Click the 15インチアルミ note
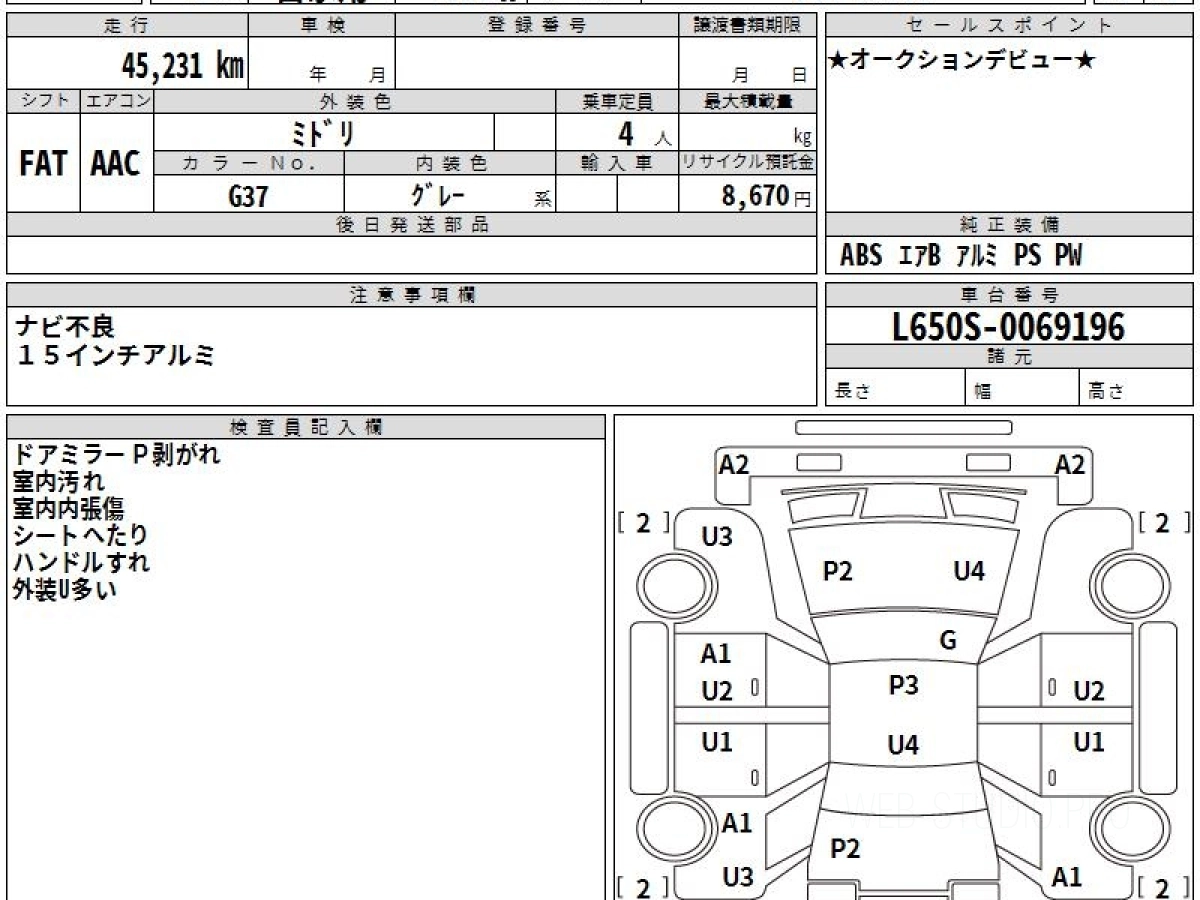 115,354
